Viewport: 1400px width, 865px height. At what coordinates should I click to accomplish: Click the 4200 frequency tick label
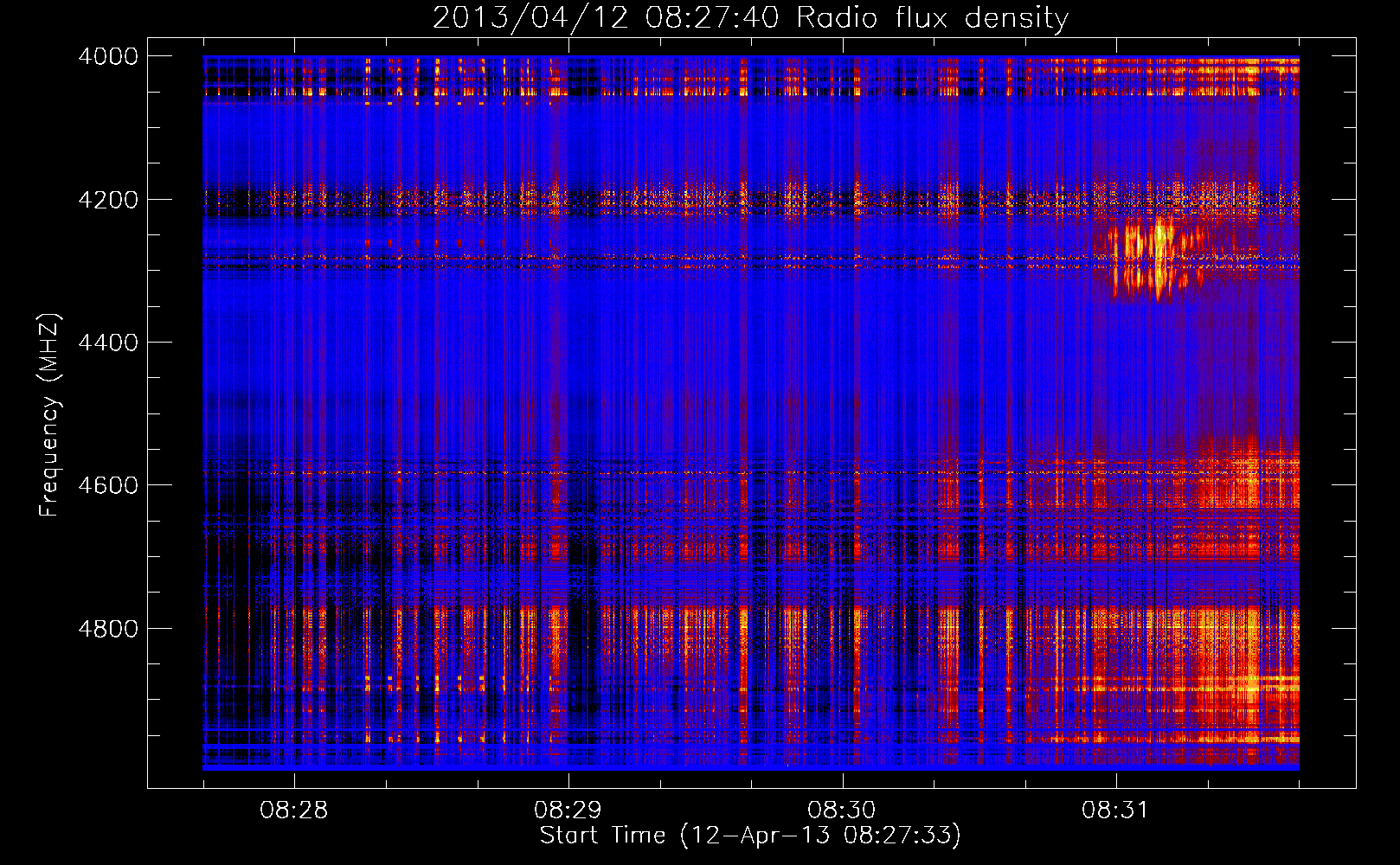point(108,200)
